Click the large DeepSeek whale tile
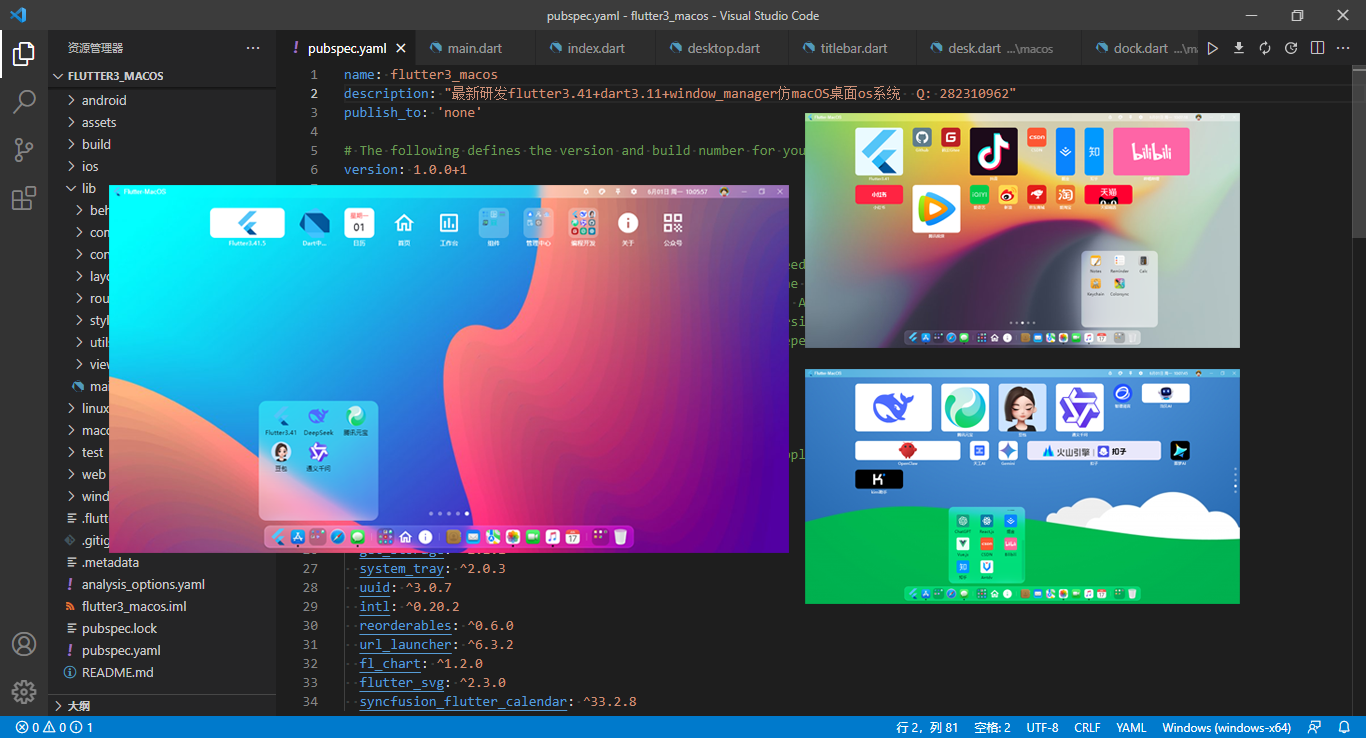Image resolution: width=1366 pixels, height=738 pixels. (x=893, y=408)
